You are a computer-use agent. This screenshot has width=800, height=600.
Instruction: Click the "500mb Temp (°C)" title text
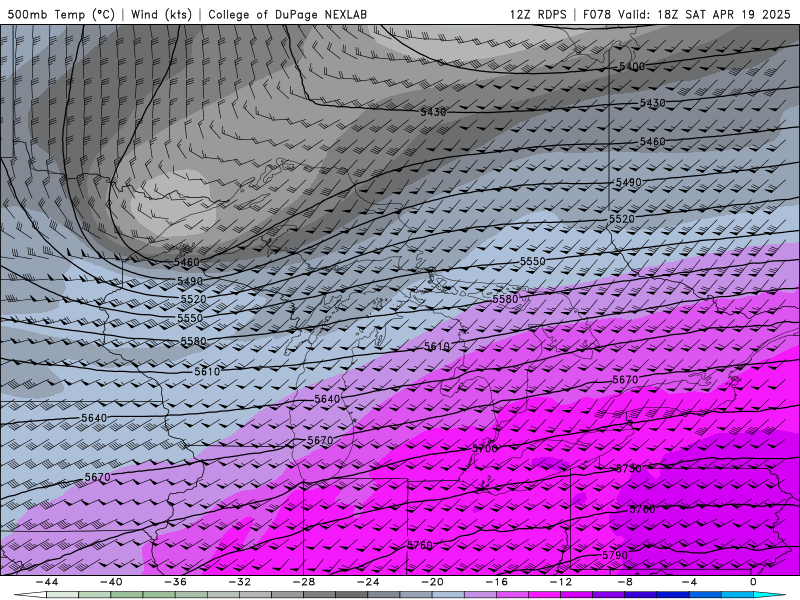click(61, 14)
